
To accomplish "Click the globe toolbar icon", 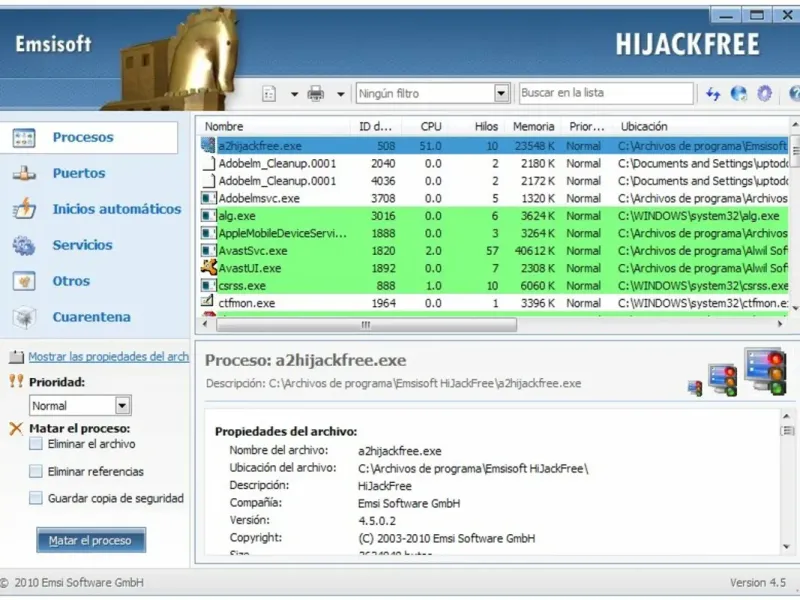I will coord(738,94).
